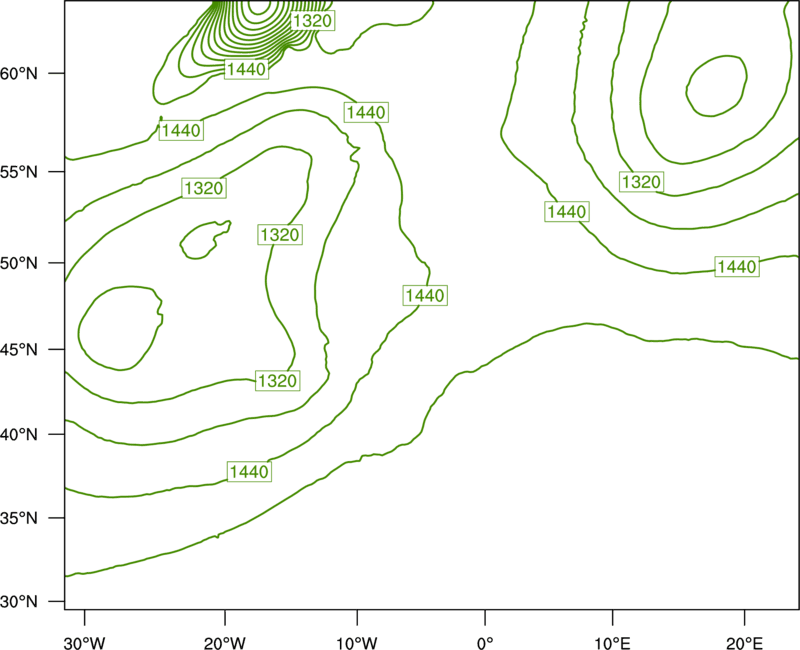Click the 20°E longitude axis label
The image size is (800, 650).
(744, 643)
